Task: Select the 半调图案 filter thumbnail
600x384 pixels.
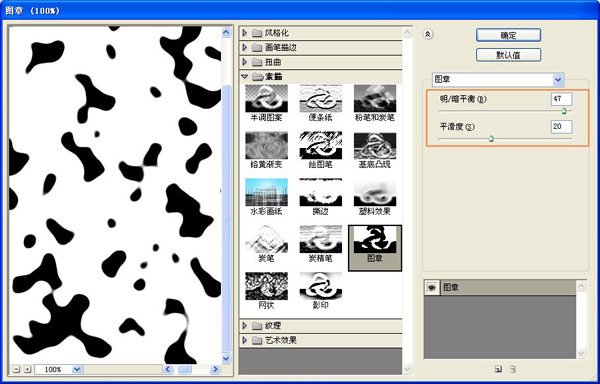Action: [266, 98]
